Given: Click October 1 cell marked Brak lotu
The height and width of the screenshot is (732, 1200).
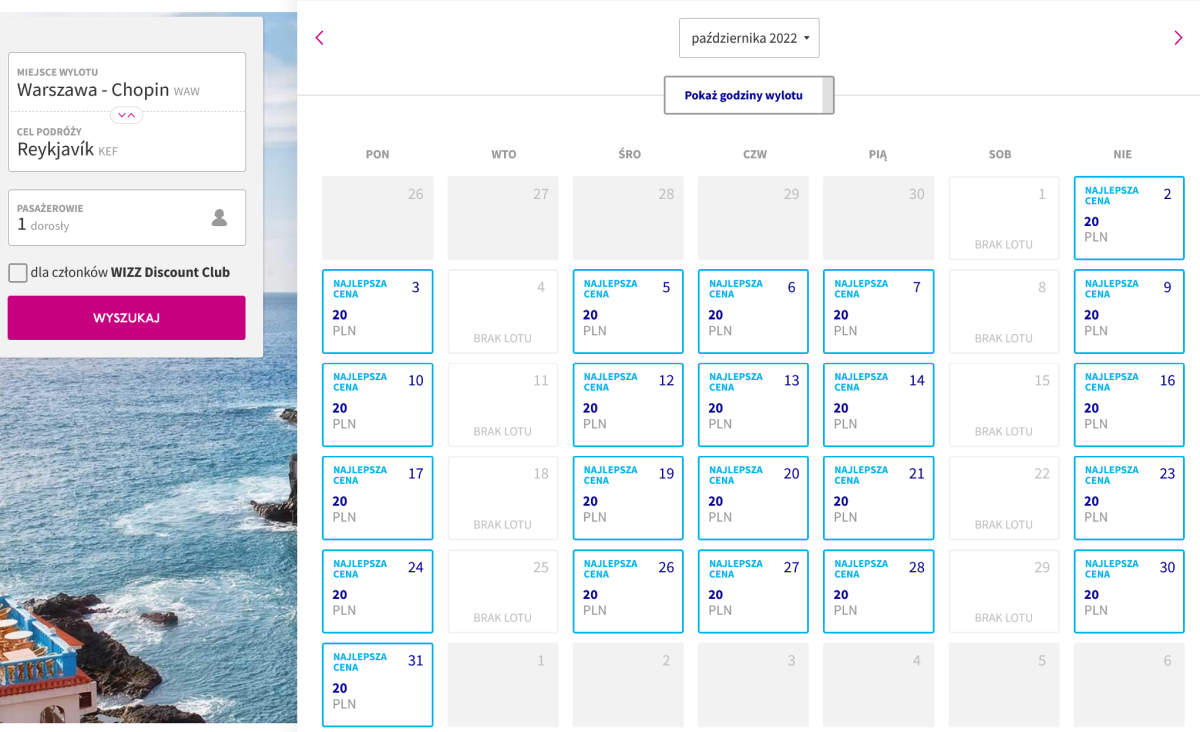Looking at the screenshot, I should pos(1004,218).
